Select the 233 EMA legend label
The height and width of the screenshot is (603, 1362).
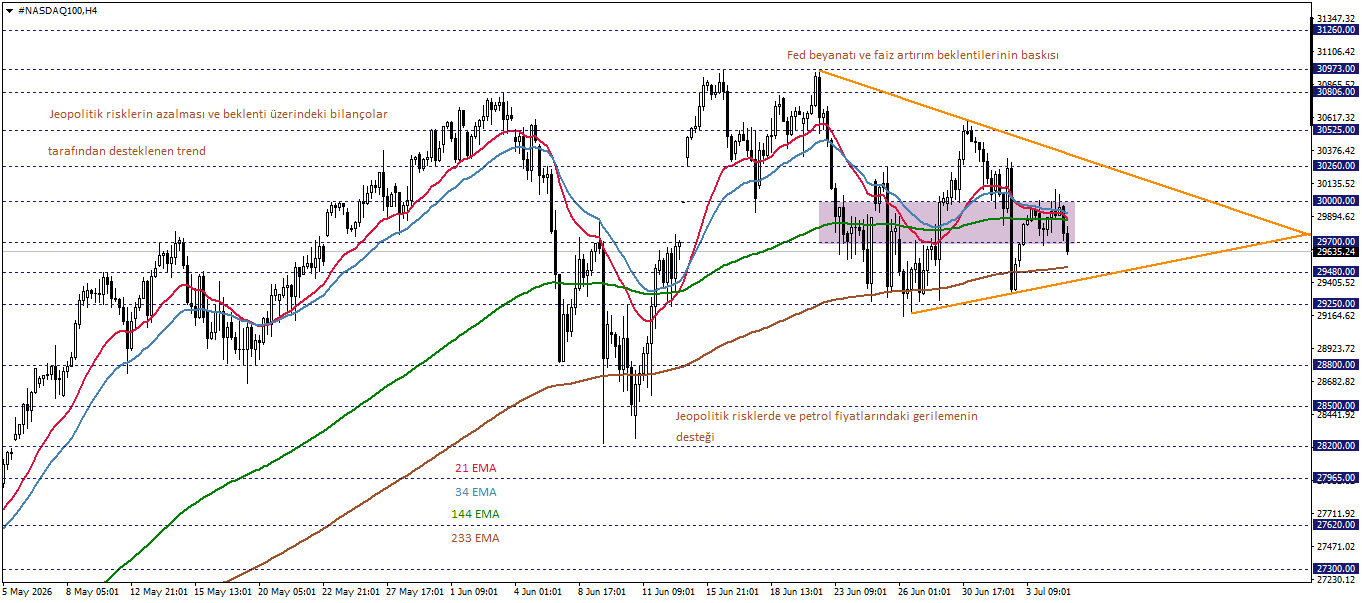[475, 538]
